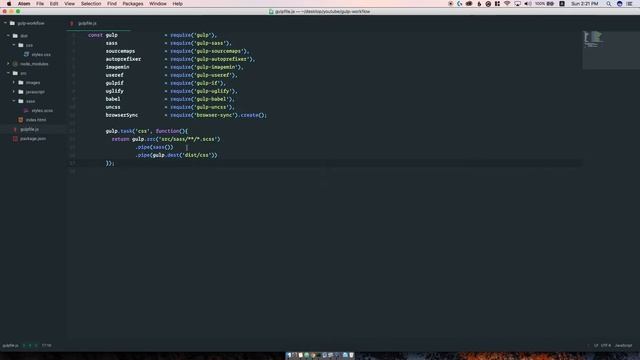Click the index.html file icon
This screenshot has height=360, width=640.
pyautogui.click(x=21, y=120)
